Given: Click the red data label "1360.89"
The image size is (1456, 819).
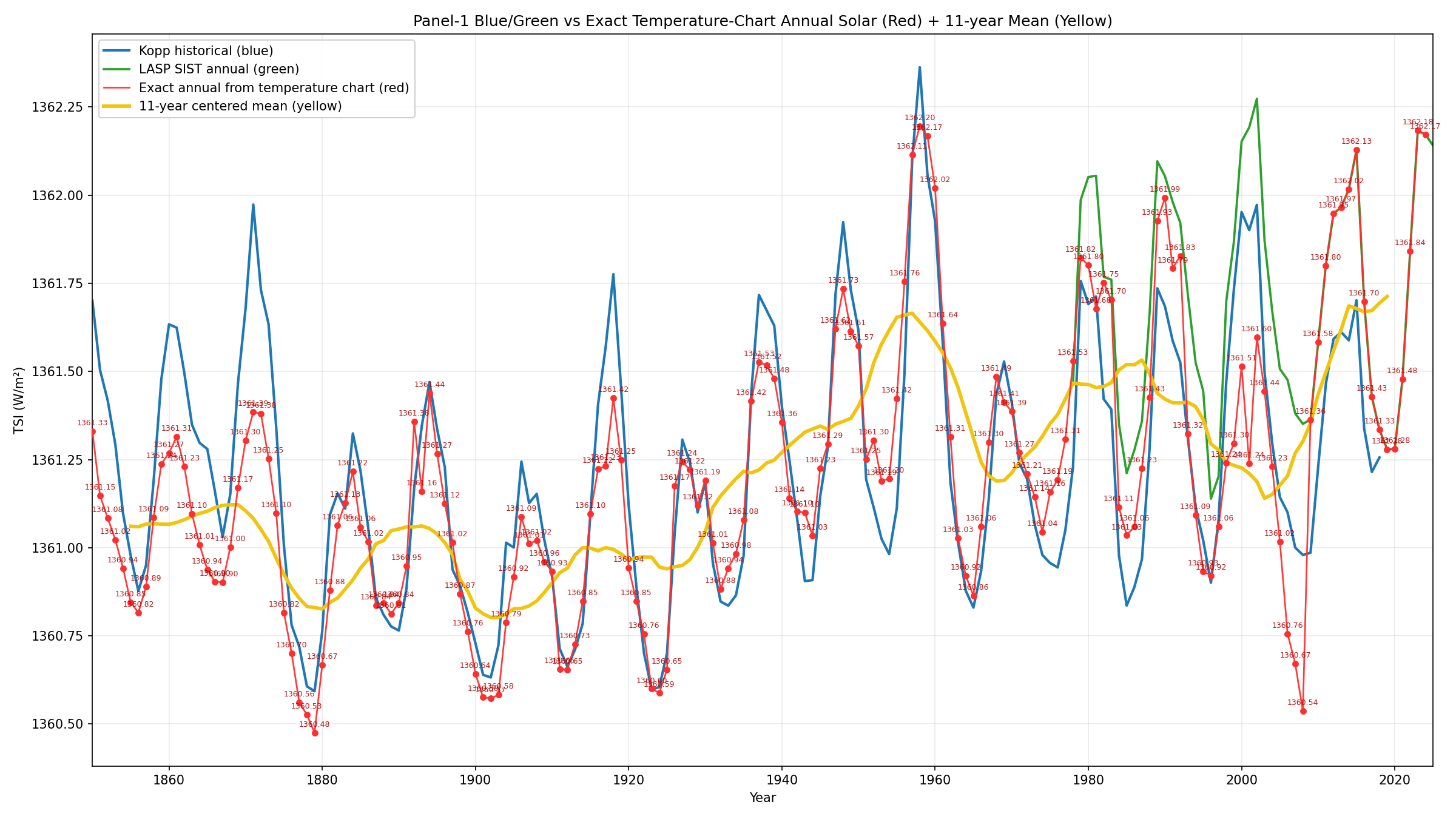Looking at the screenshot, I should (146, 578).
